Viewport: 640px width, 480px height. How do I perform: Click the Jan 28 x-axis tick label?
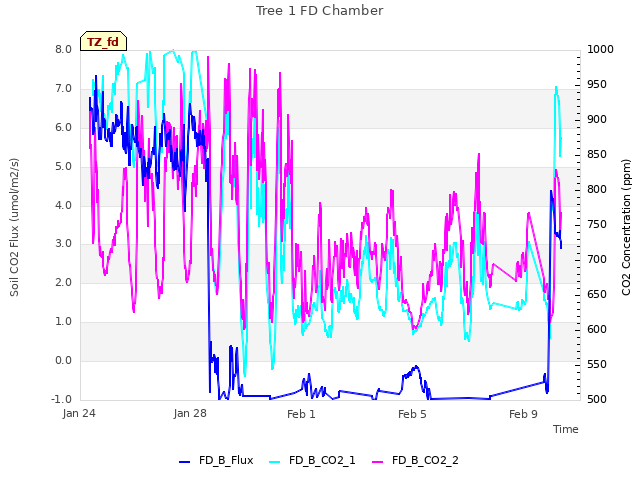pos(190,413)
